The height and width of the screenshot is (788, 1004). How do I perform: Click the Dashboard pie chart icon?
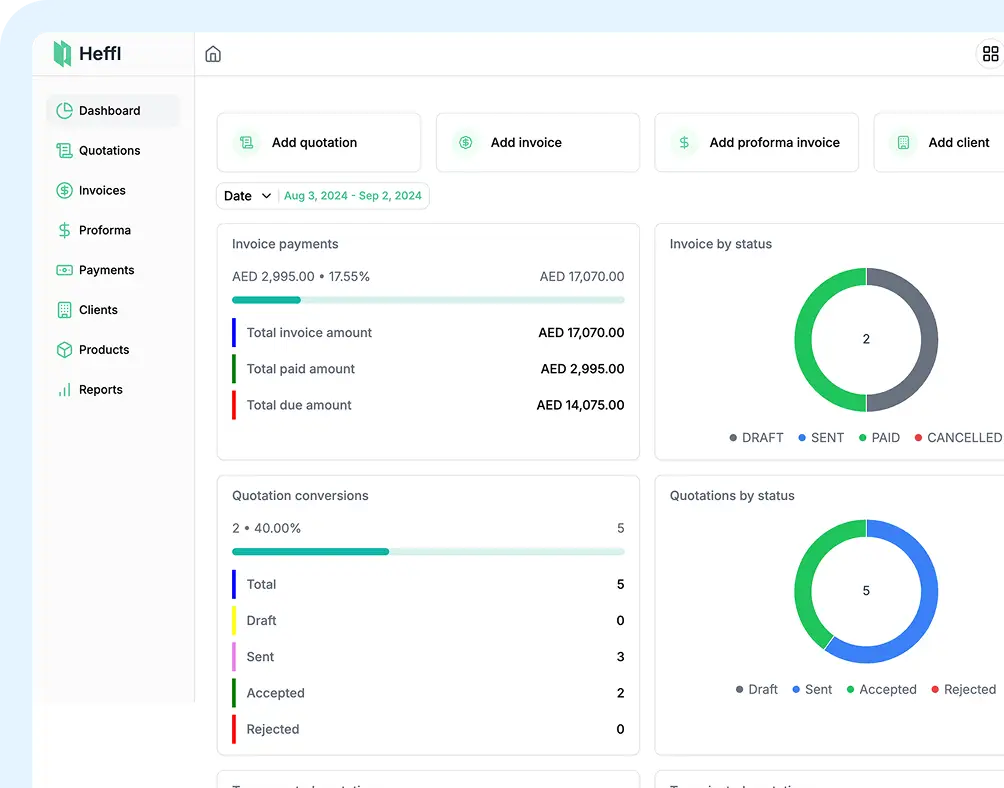pos(64,111)
